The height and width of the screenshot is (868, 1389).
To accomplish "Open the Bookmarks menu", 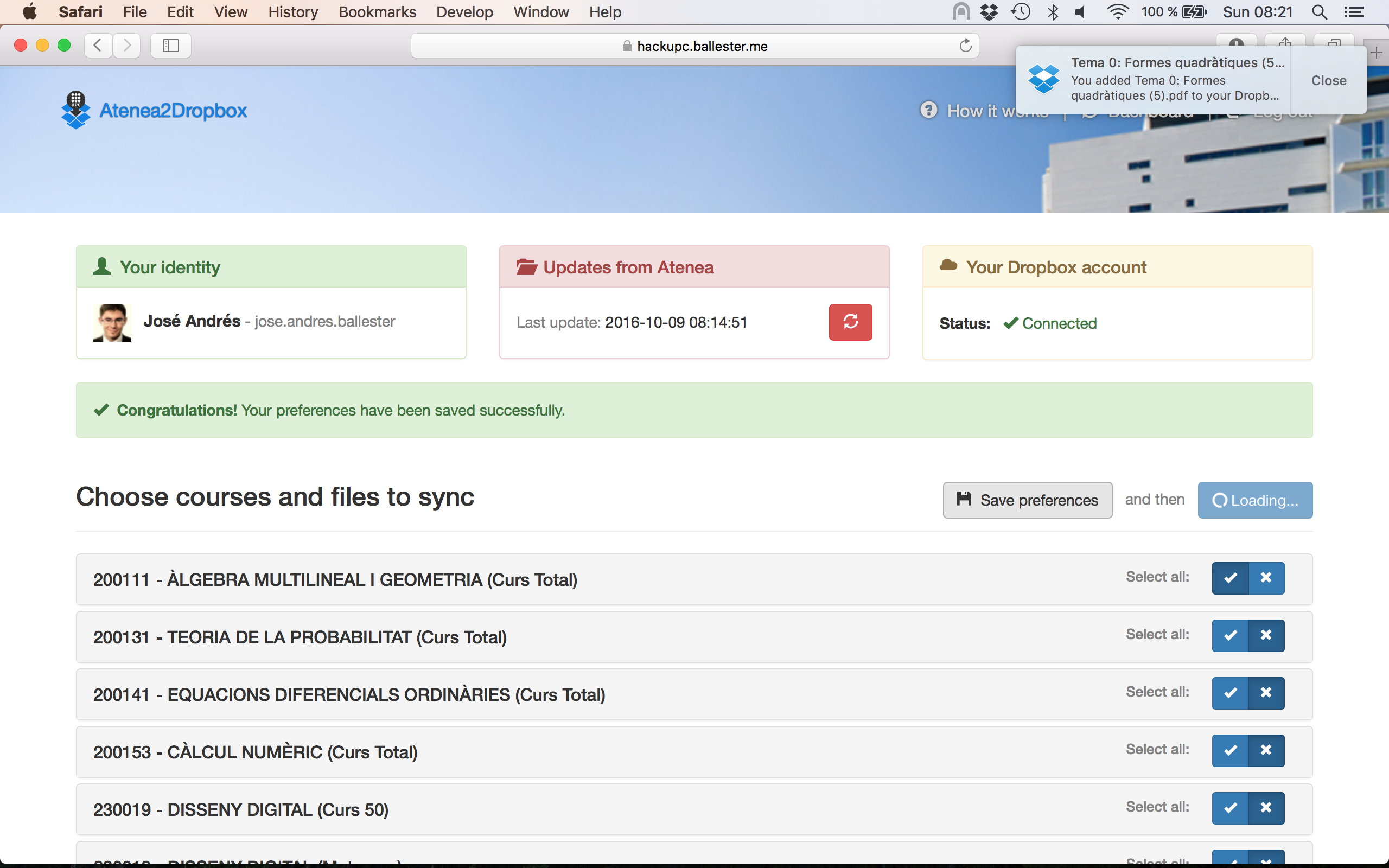I will coord(377,12).
